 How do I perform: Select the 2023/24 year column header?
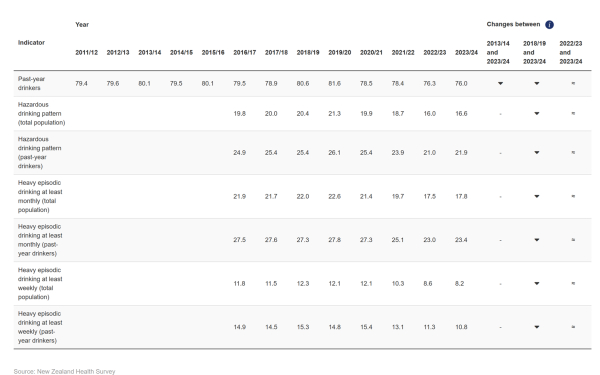[x=466, y=52]
